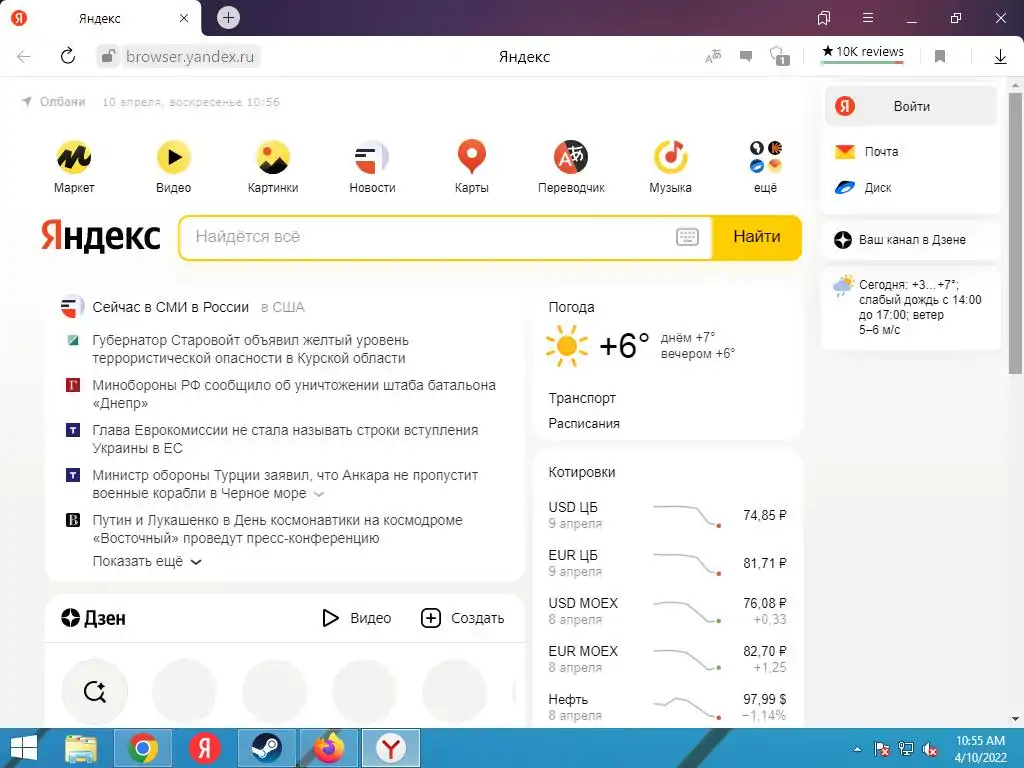Open today's weather forecast card in sidebar
Viewport: 1024px width, 768px height.
911,307
